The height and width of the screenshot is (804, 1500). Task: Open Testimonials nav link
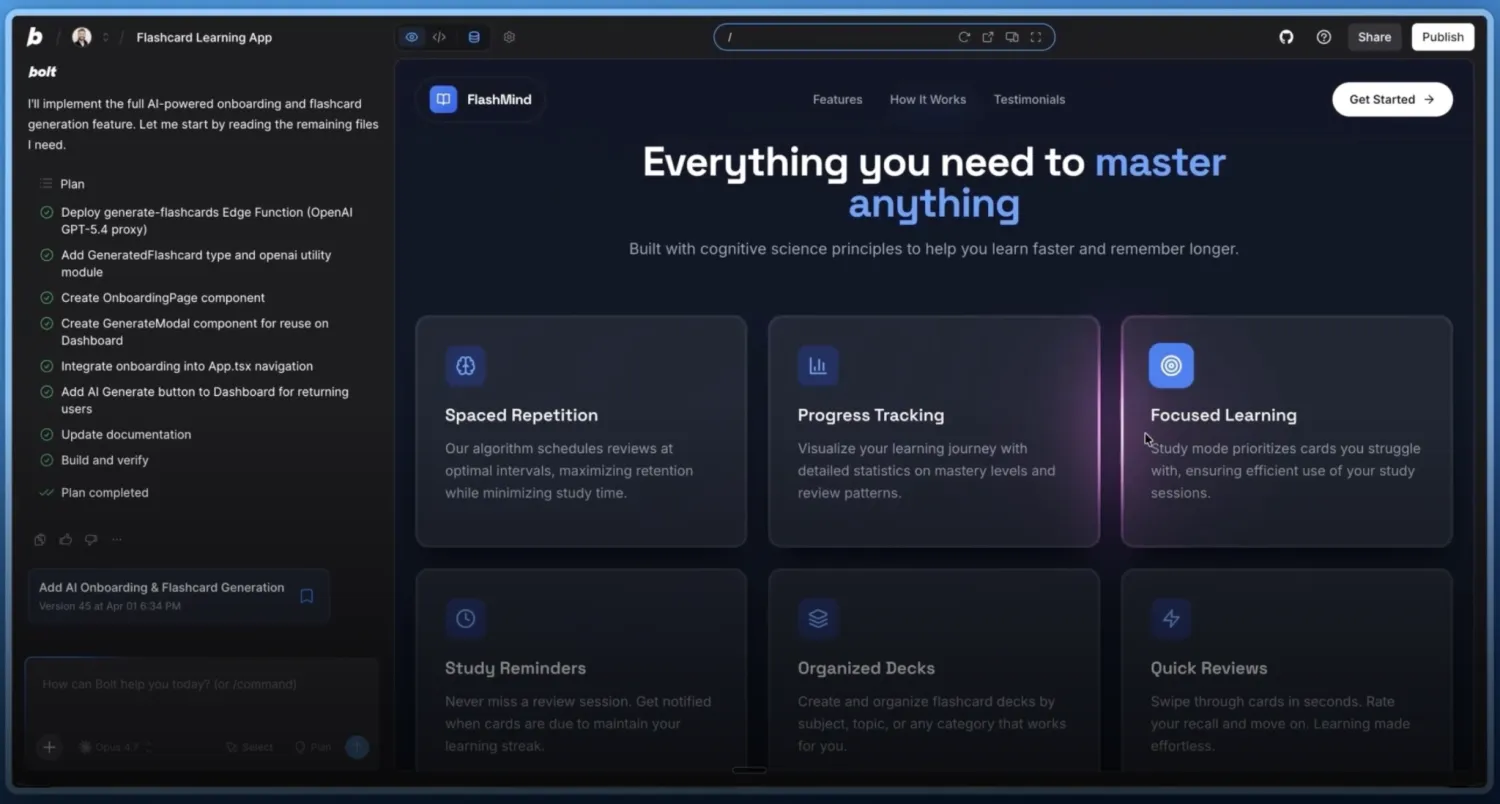pos(1029,100)
